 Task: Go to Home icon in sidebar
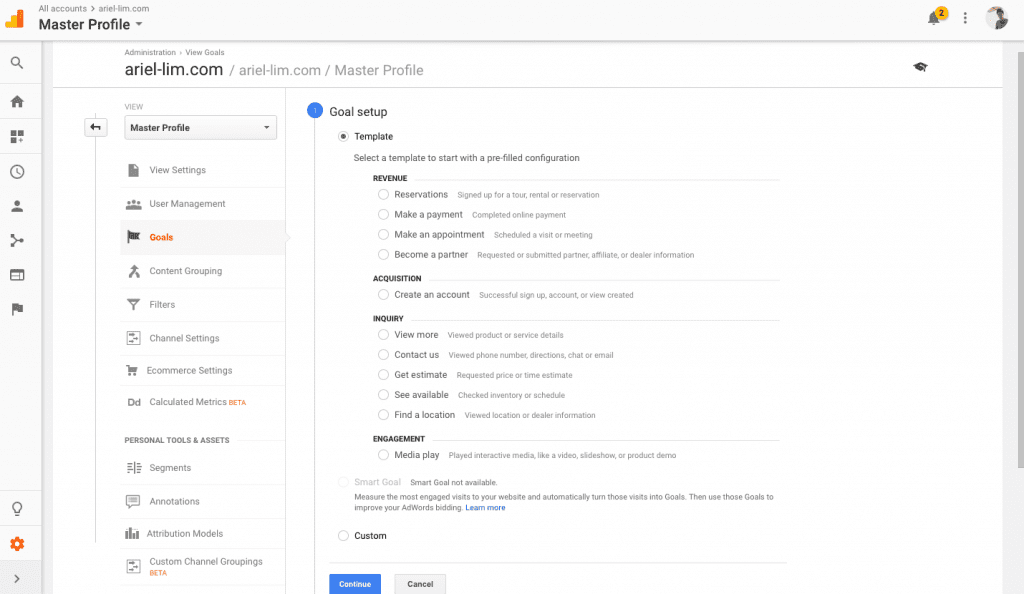[17, 101]
